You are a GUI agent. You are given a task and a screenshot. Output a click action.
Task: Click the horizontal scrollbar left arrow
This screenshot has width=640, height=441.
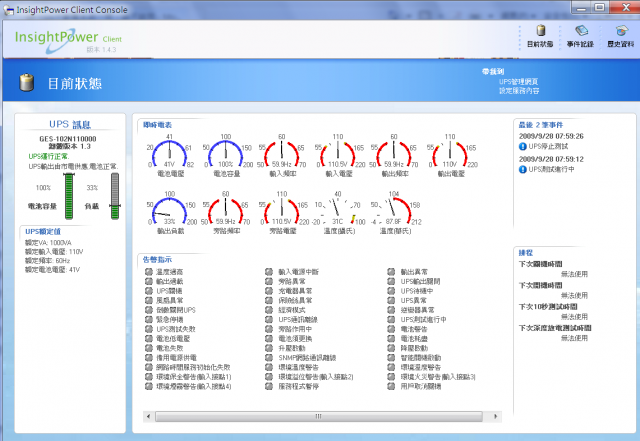coord(148,416)
